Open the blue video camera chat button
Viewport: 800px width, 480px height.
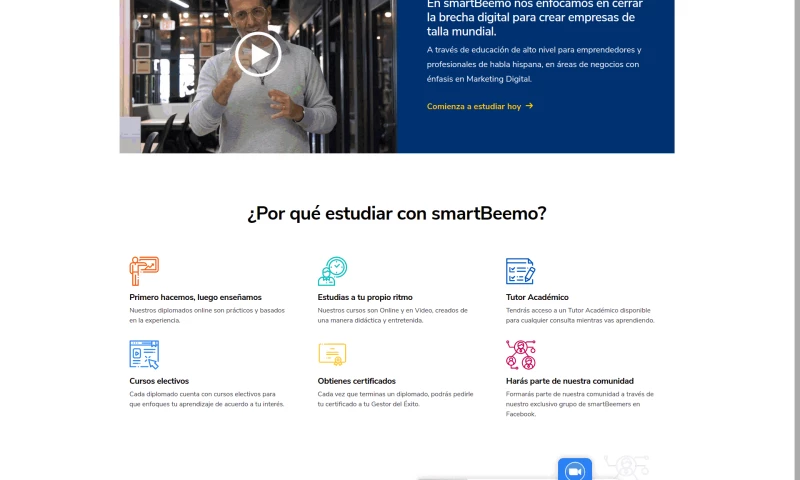(x=574, y=469)
